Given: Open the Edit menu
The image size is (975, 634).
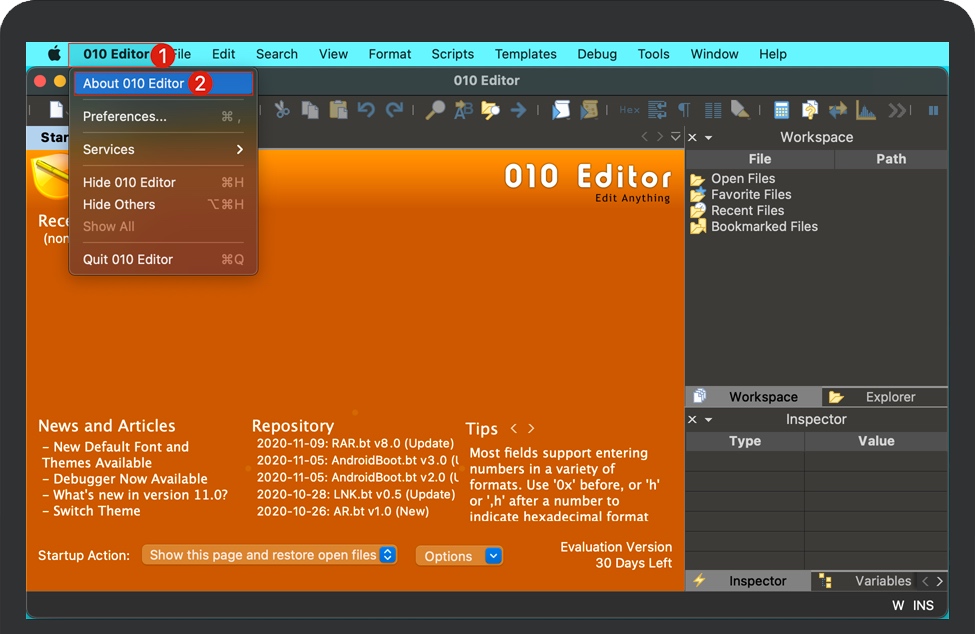Looking at the screenshot, I should point(223,54).
